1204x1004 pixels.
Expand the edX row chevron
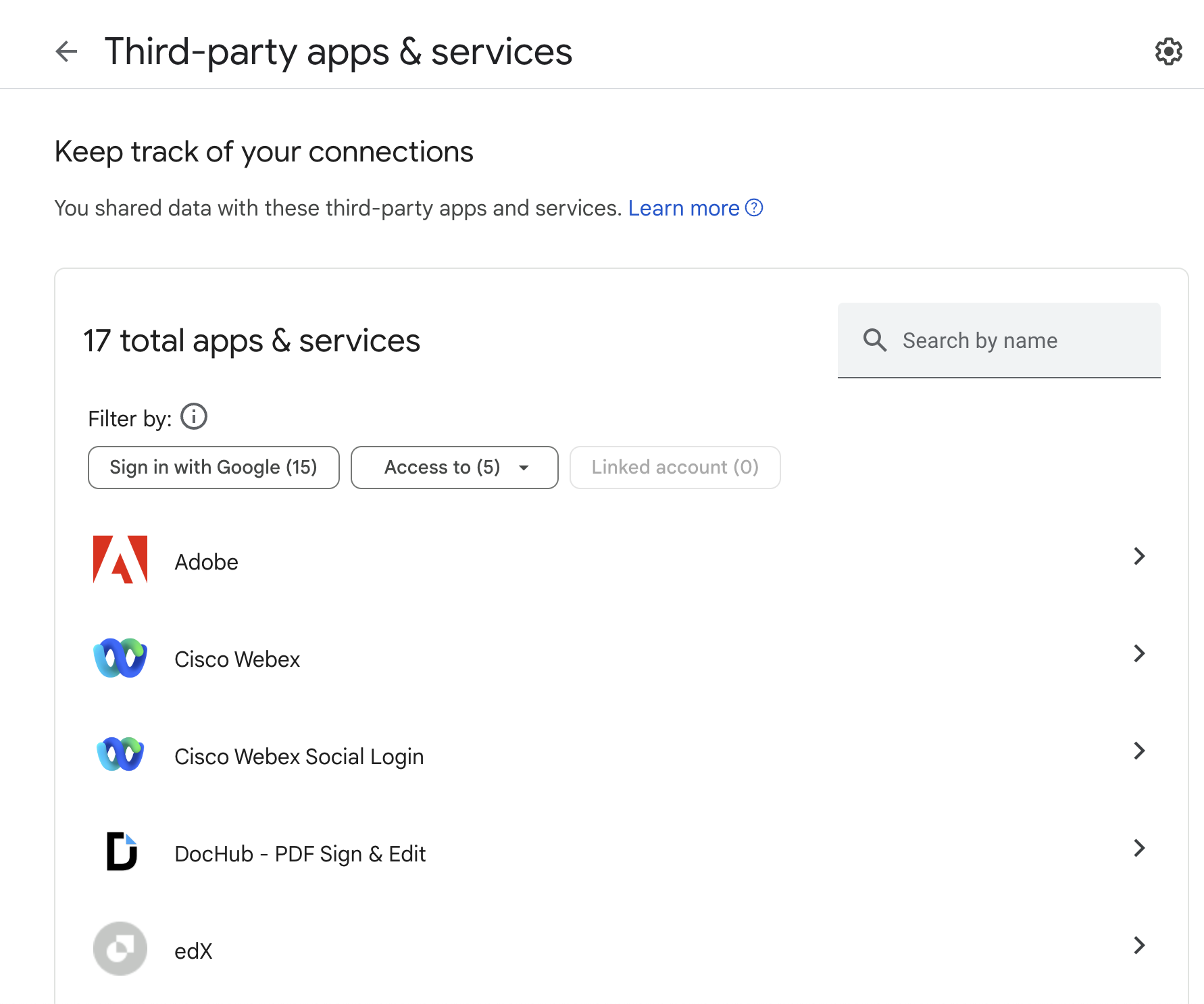click(1139, 945)
